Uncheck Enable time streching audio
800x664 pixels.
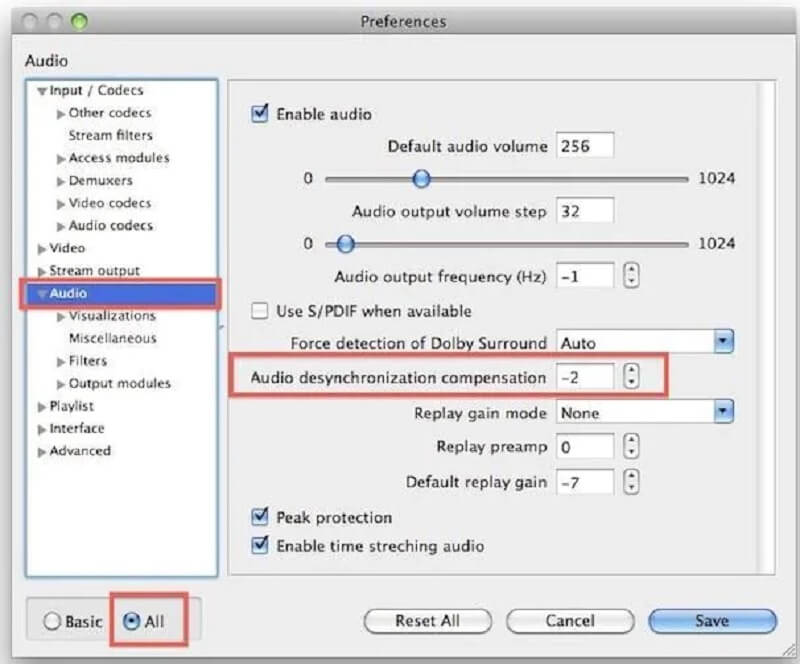(258, 546)
